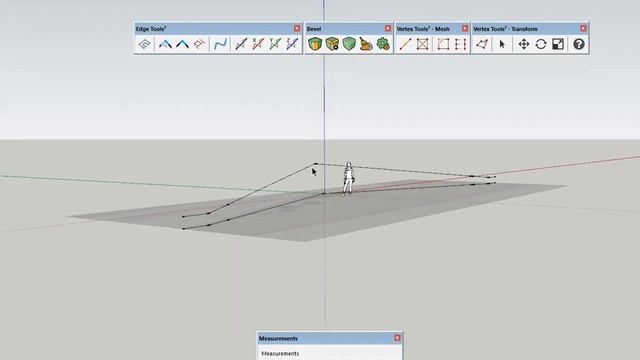Activate the Vertex Tools quad edit icon
Image resolution: width=640 pixels, height=360 pixels.
[482, 44]
